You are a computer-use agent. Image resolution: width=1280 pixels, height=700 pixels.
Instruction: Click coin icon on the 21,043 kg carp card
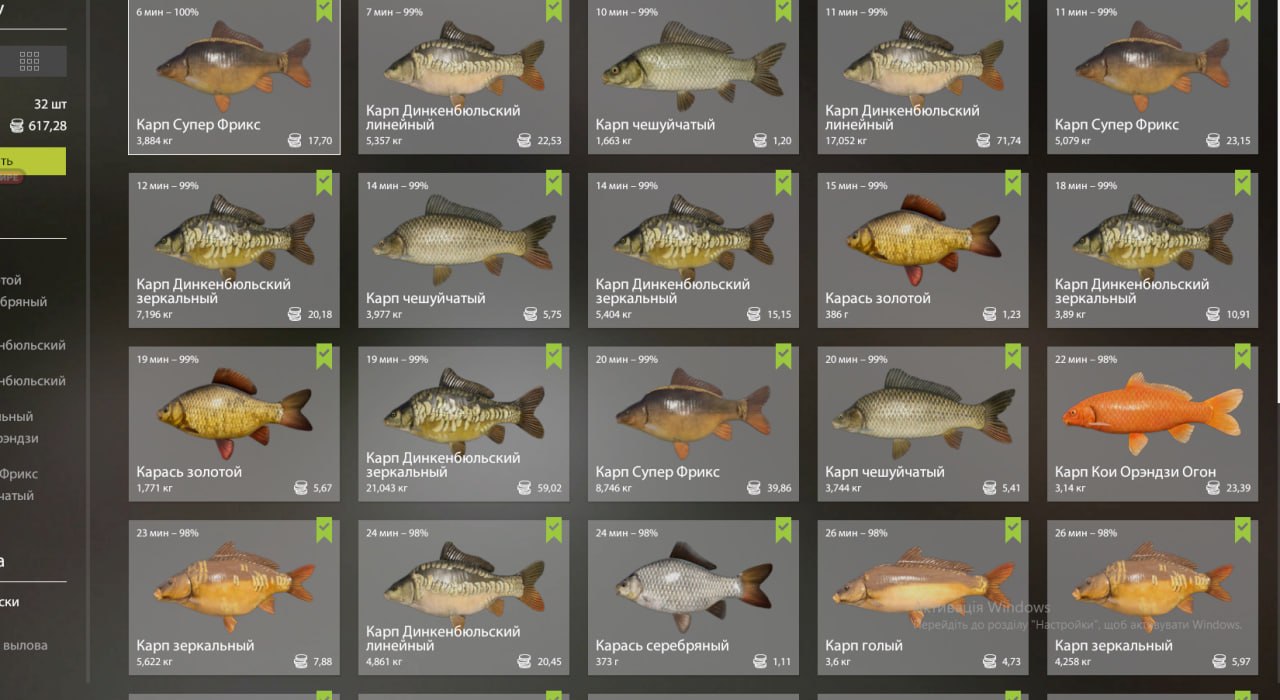coord(524,488)
